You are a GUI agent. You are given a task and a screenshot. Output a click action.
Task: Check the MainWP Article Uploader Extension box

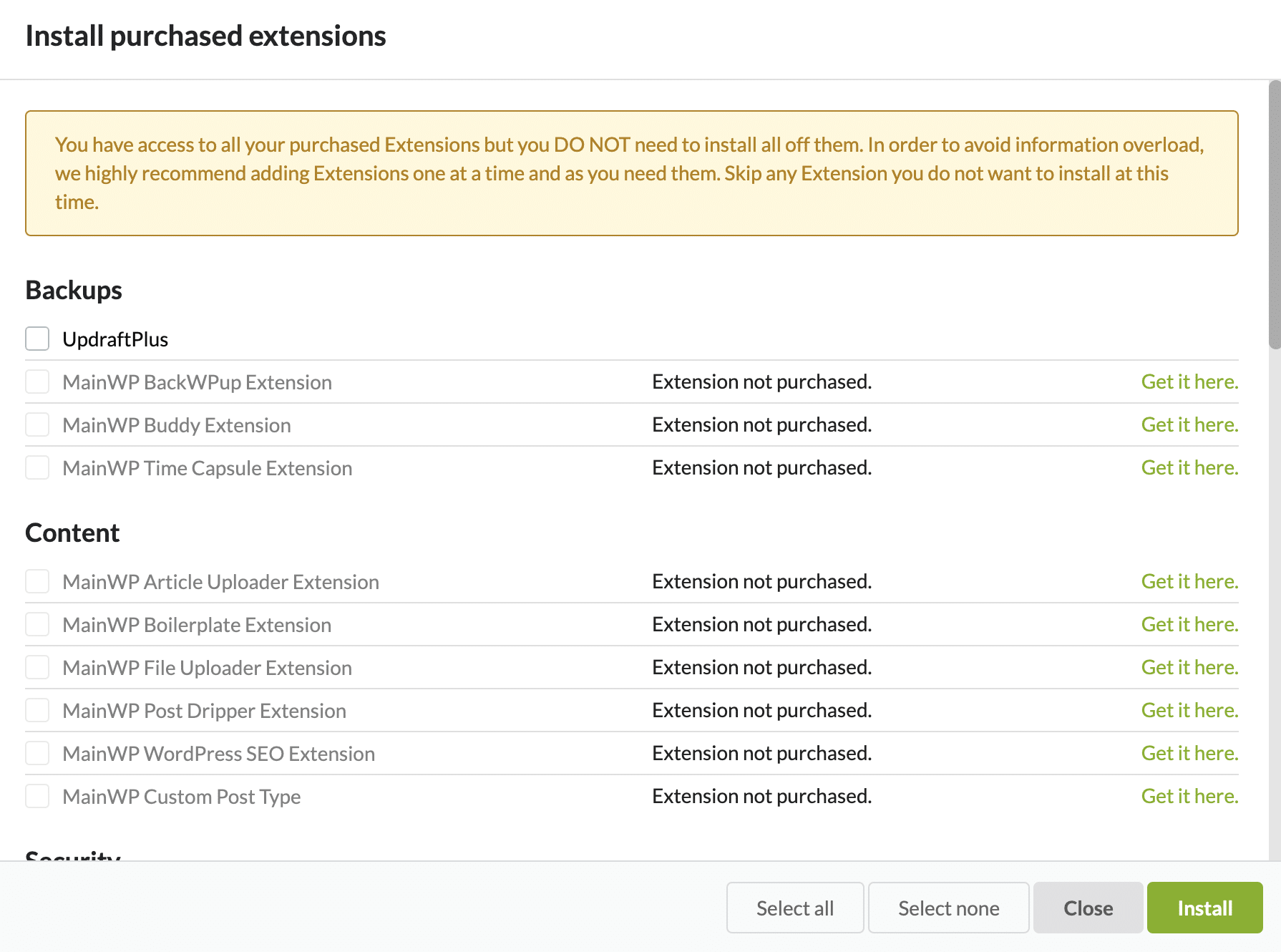point(37,581)
